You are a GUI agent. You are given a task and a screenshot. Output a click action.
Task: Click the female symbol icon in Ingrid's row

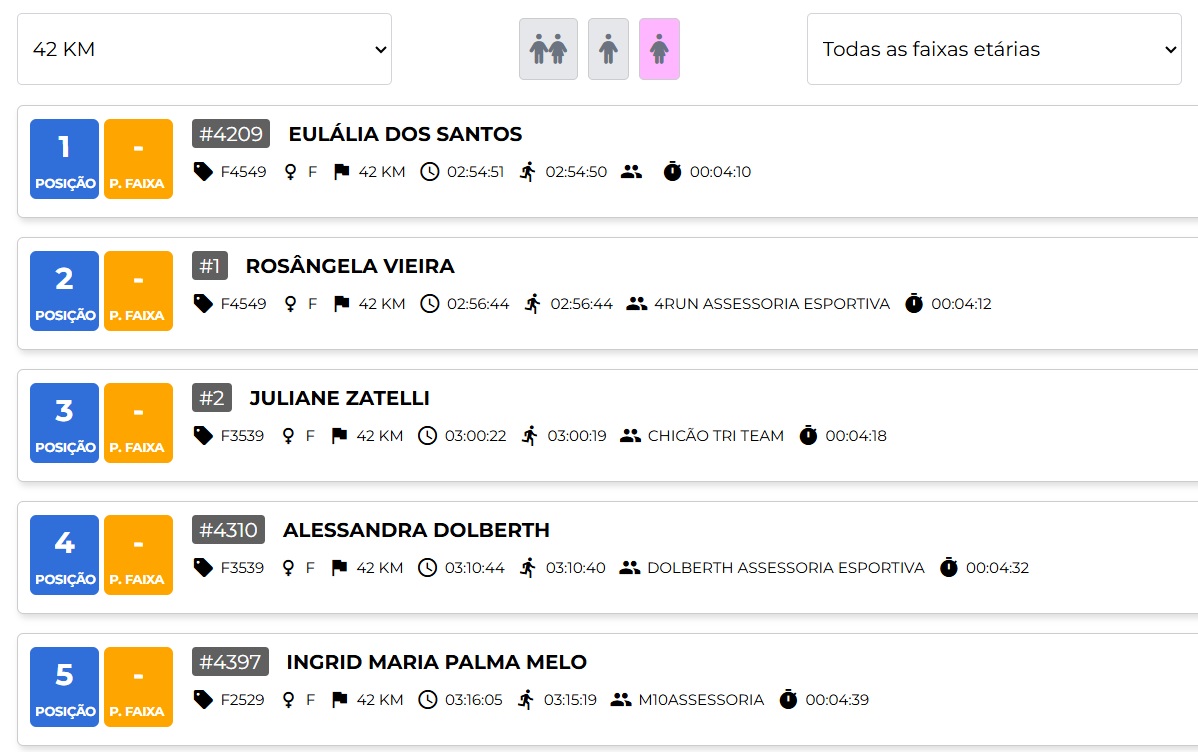click(288, 700)
